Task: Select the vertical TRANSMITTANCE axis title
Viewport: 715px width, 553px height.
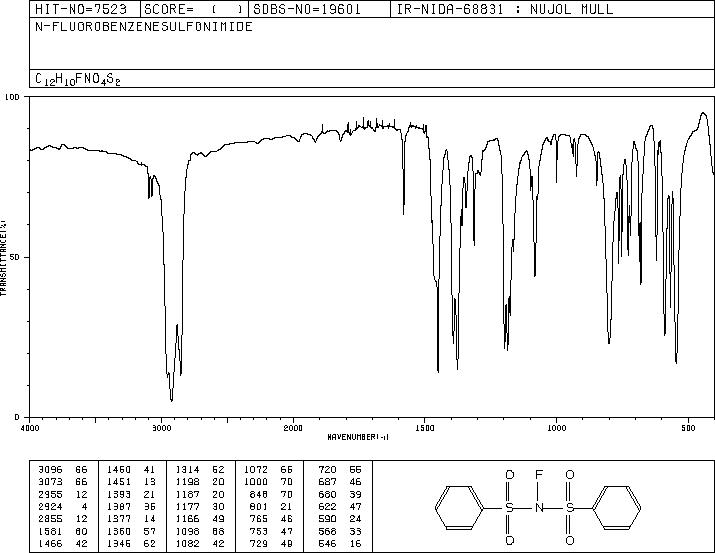Action: click(x=3, y=258)
